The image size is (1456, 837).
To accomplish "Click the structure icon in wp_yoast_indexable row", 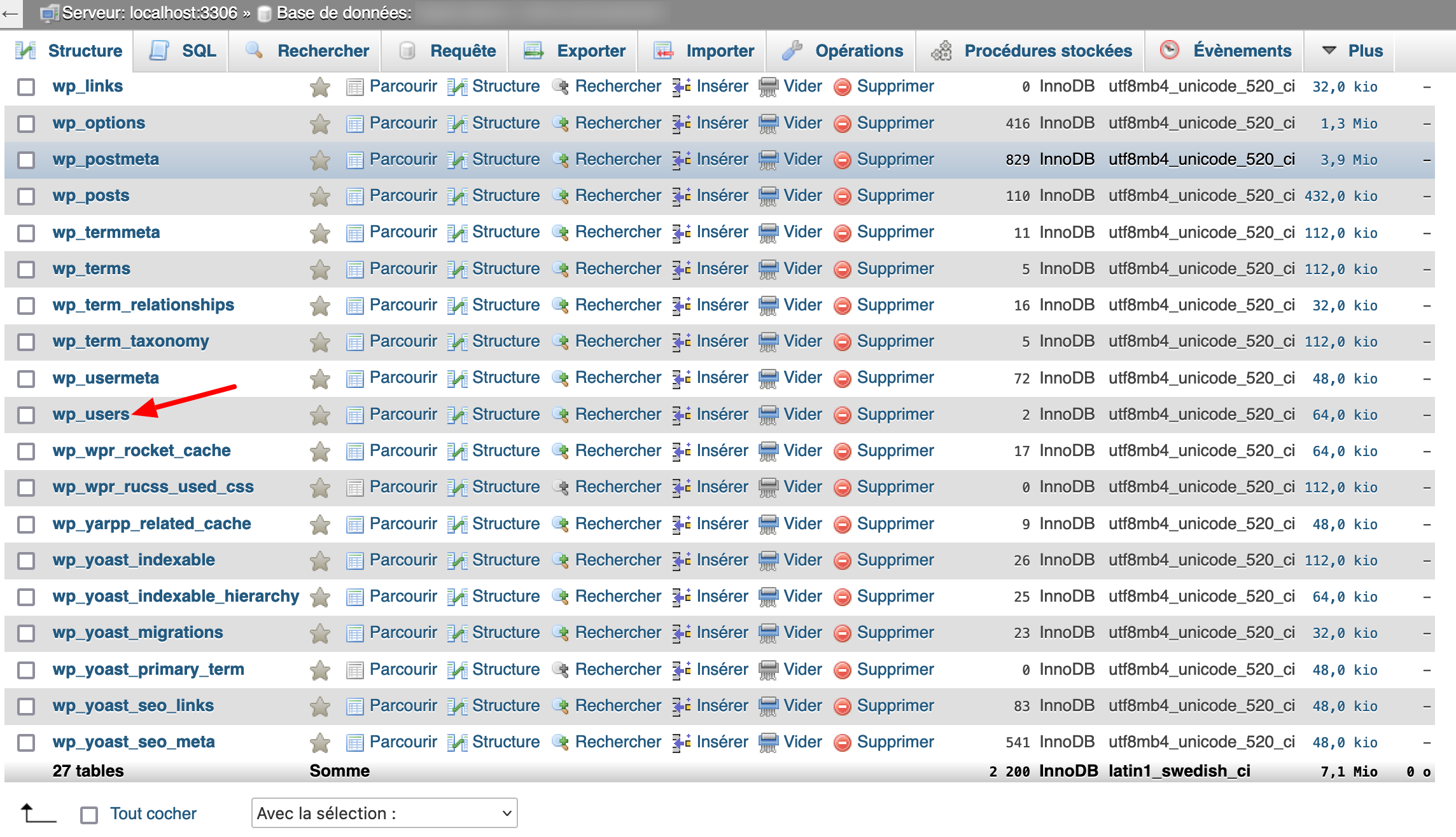I will (457, 561).
